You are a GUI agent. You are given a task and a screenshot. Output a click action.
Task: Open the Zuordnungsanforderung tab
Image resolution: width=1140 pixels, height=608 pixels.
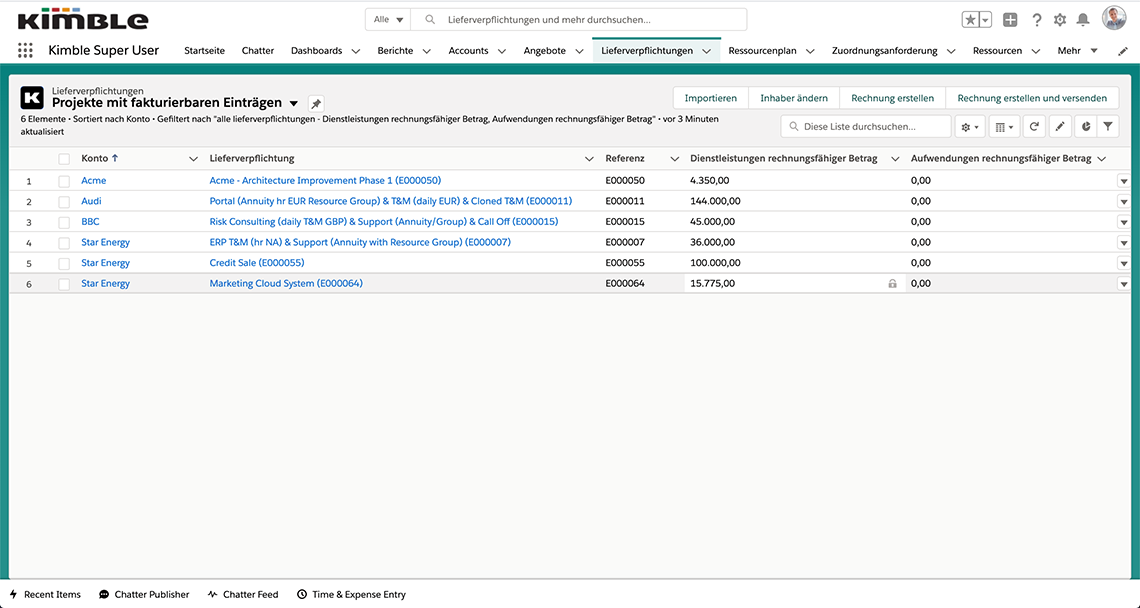tap(884, 51)
